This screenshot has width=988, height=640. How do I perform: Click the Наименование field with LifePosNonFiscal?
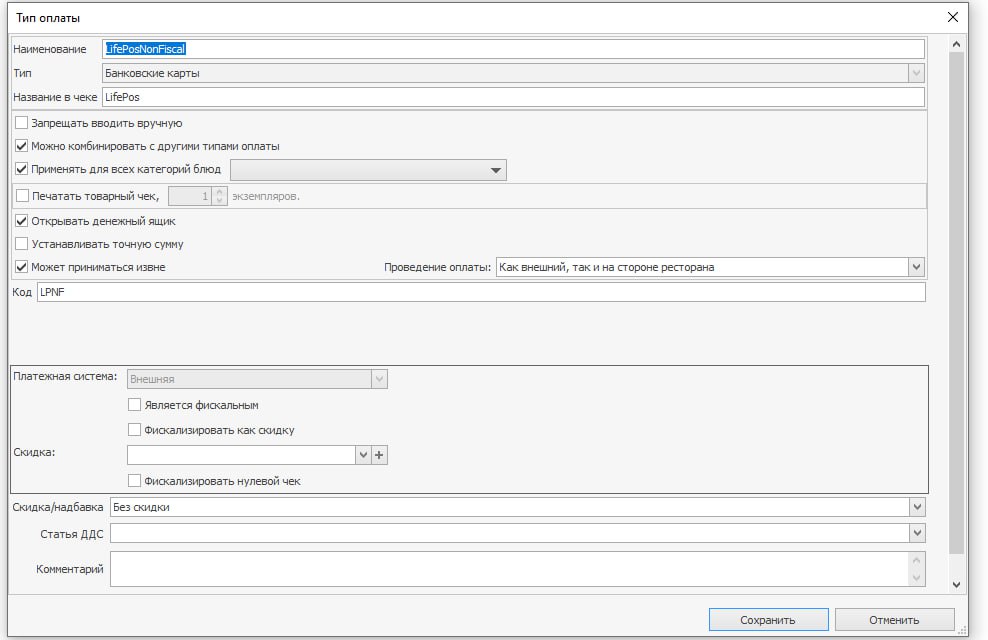coord(513,49)
